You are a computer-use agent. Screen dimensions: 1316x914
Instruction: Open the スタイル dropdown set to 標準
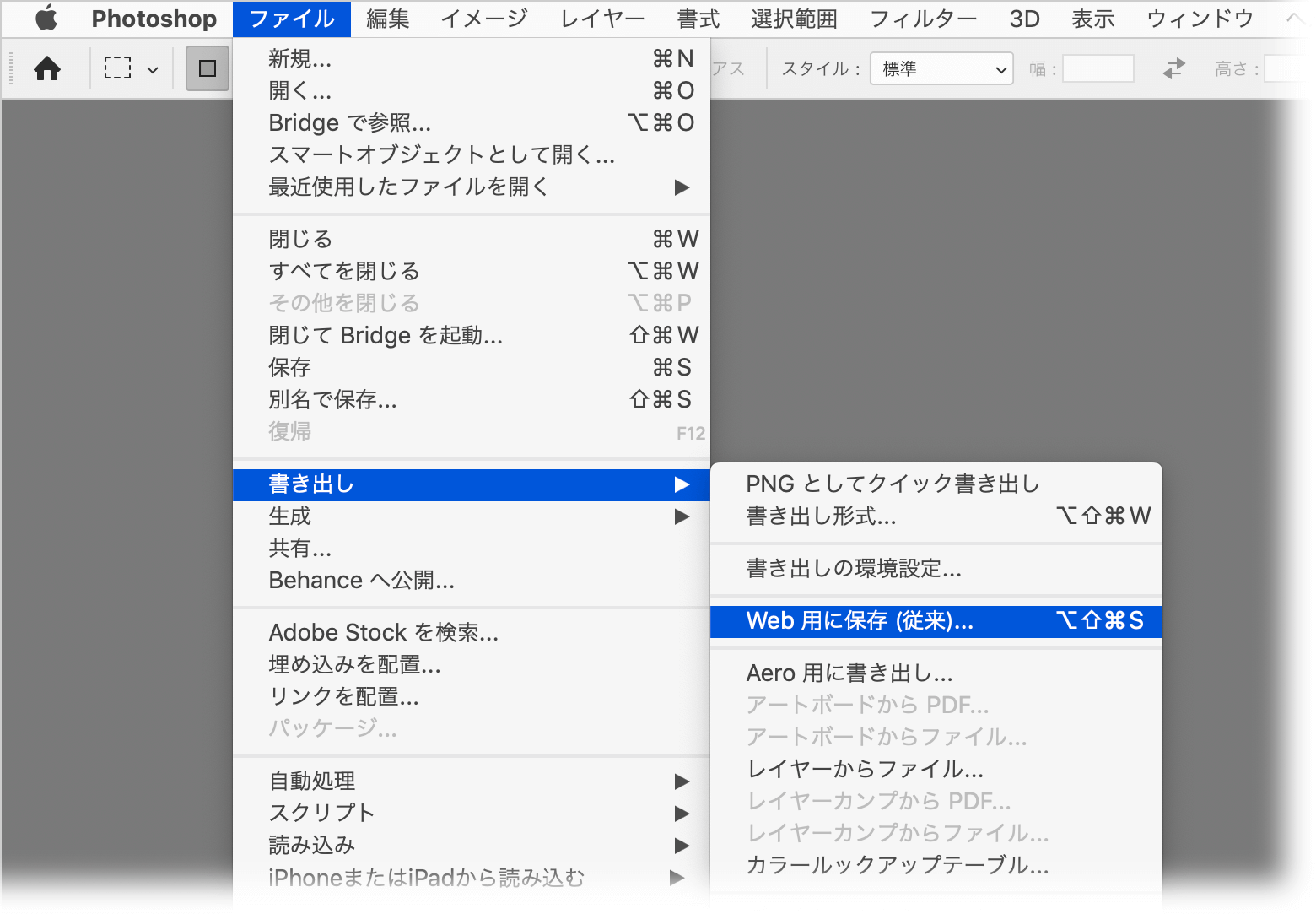click(941, 68)
